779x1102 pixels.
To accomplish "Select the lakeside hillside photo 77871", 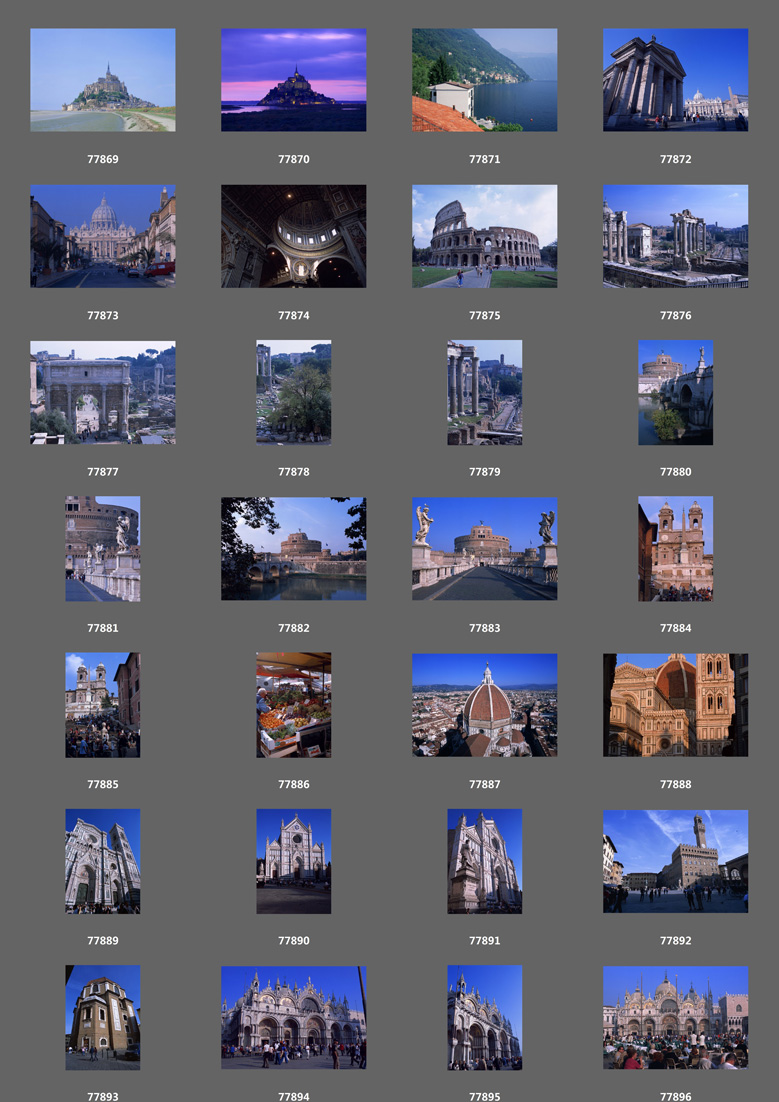I will pyautogui.click(x=484, y=80).
